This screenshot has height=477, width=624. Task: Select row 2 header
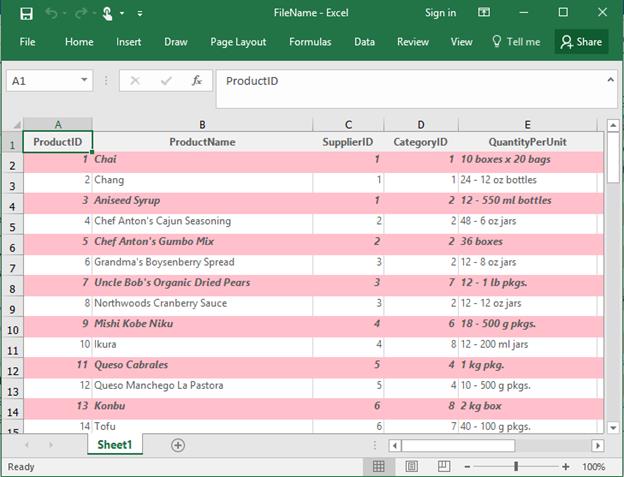(12, 163)
